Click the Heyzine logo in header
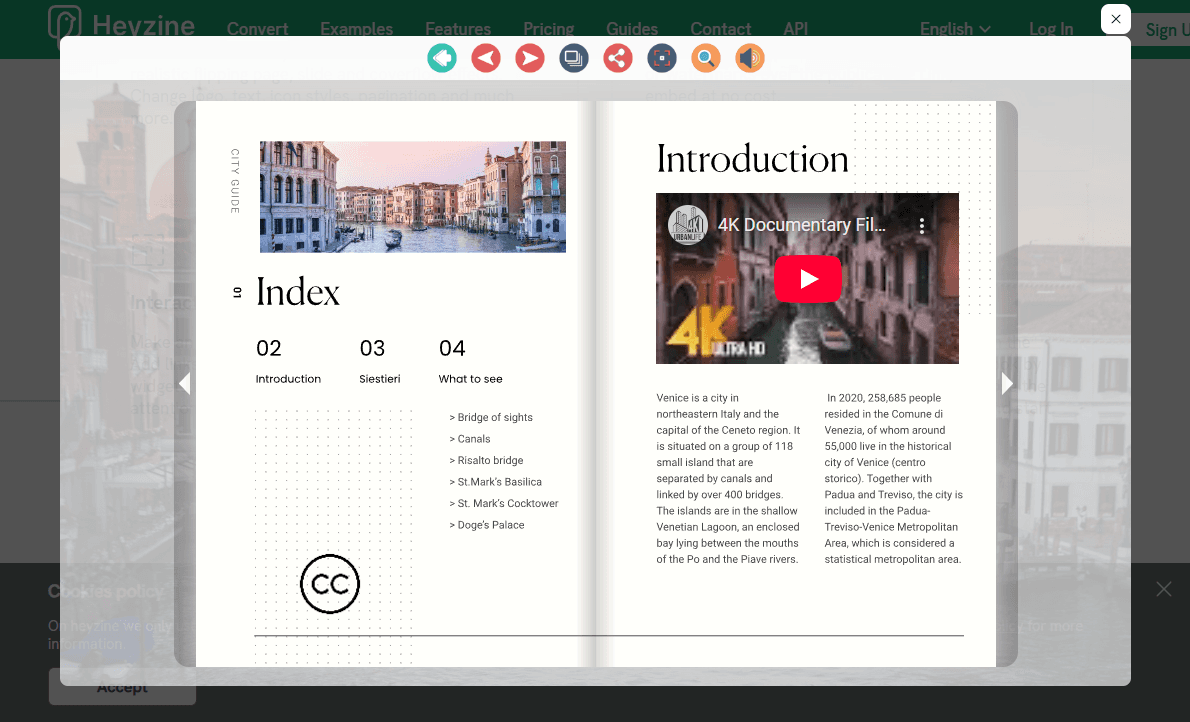Viewport: 1190px width, 722px height. tap(121, 26)
